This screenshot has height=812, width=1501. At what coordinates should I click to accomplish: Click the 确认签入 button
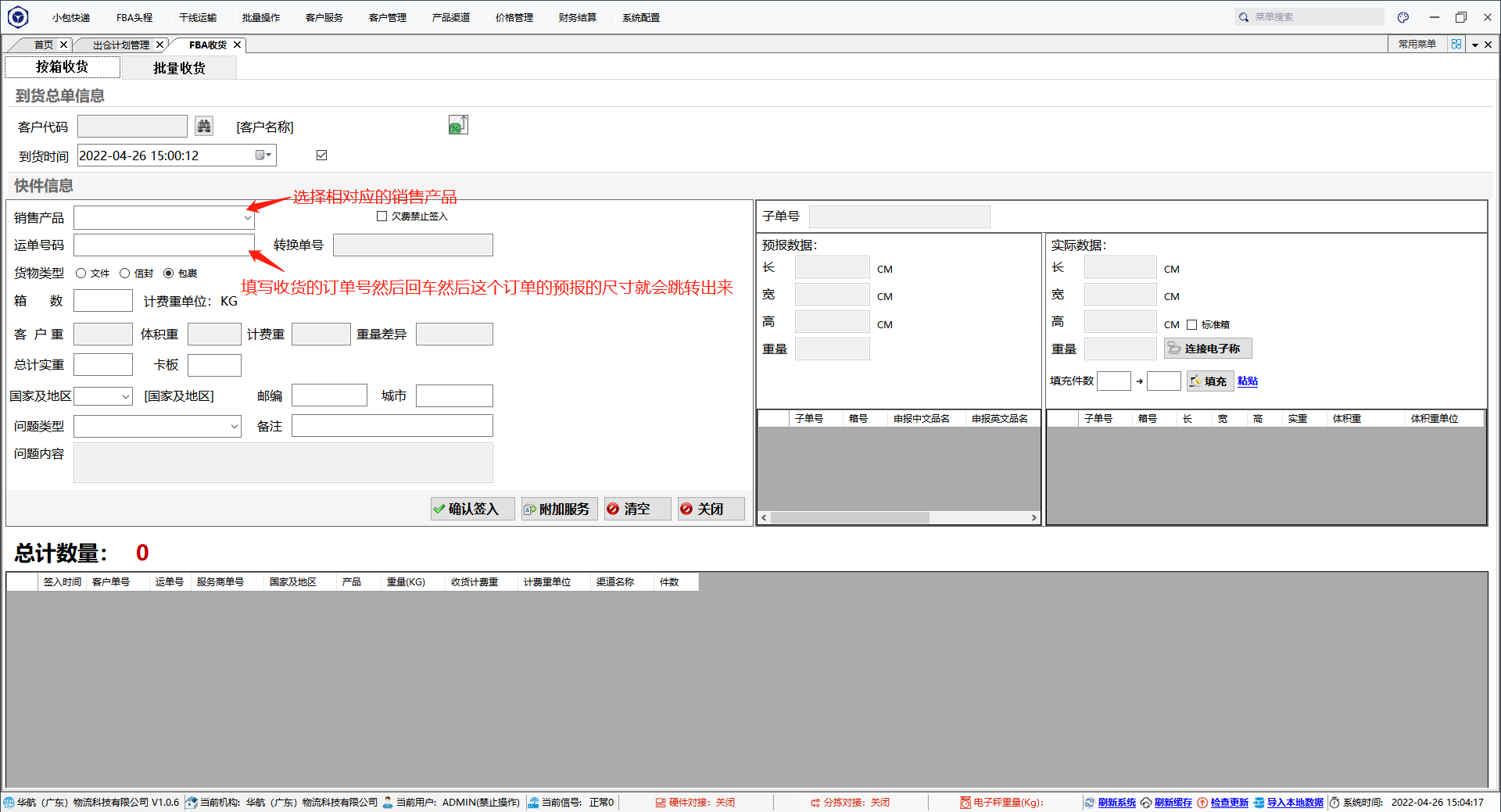click(472, 509)
